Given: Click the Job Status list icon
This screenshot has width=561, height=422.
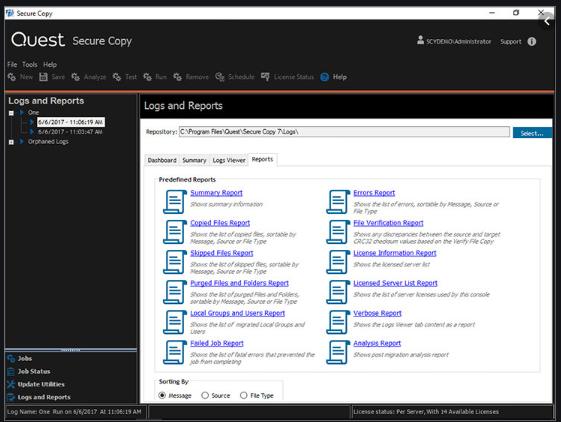Looking at the screenshot, I should tap(11, 372).
